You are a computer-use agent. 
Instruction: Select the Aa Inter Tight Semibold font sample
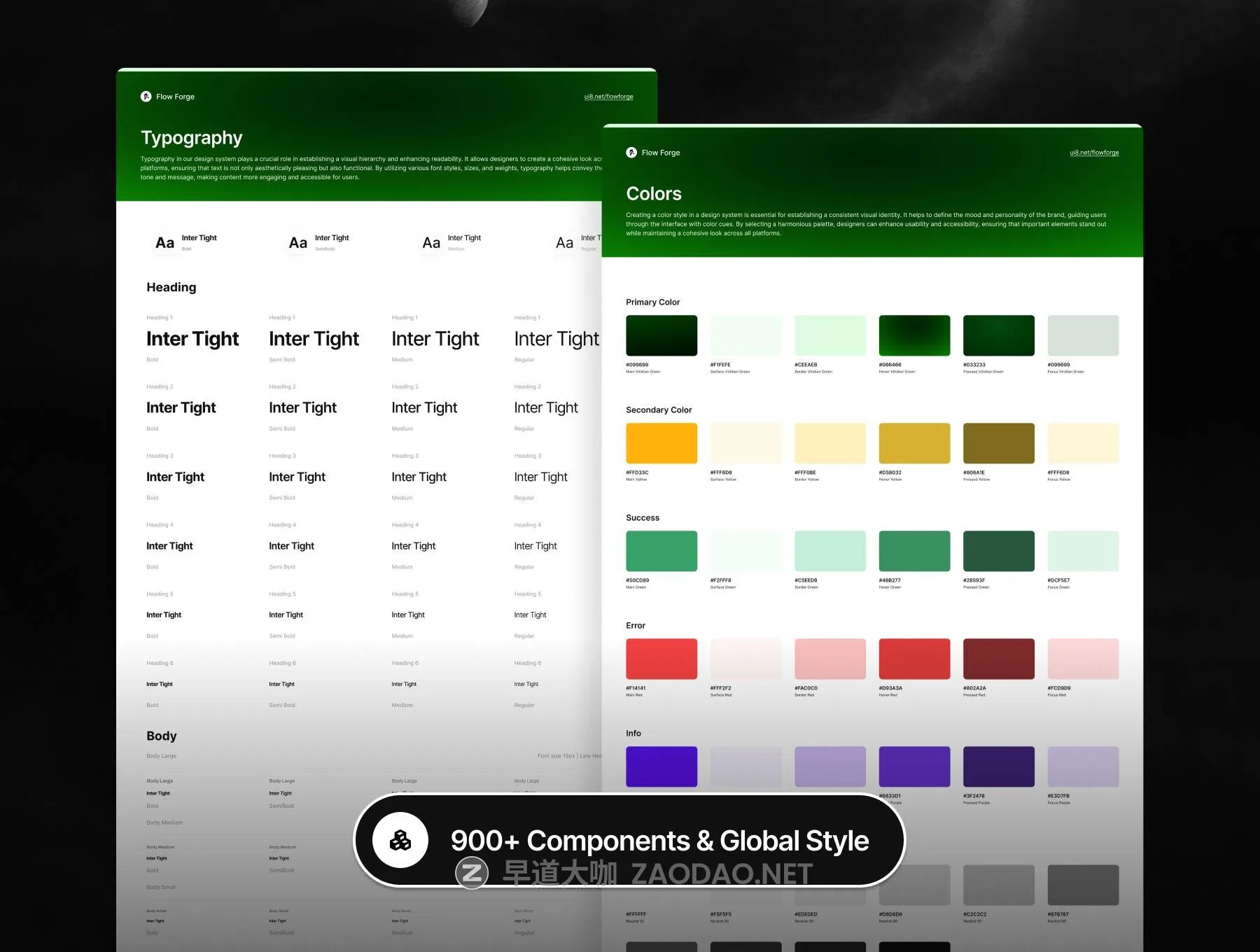(x=319, y=242)
